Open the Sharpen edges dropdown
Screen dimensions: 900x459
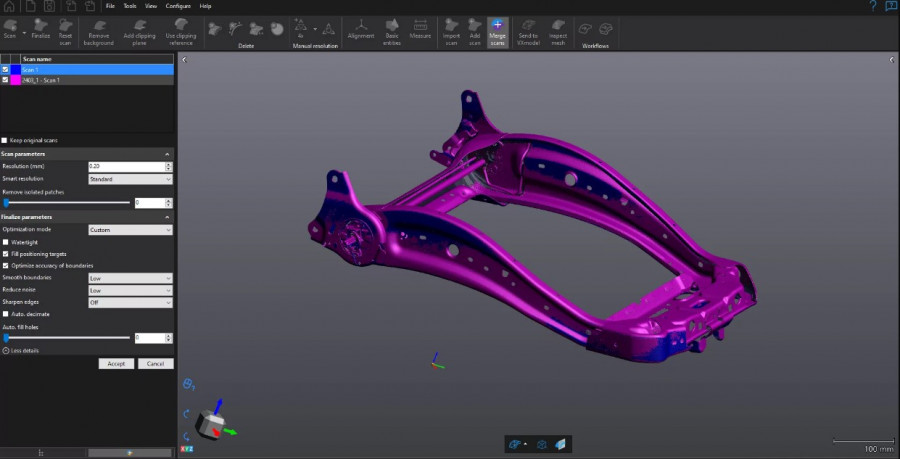click(130, 302)
